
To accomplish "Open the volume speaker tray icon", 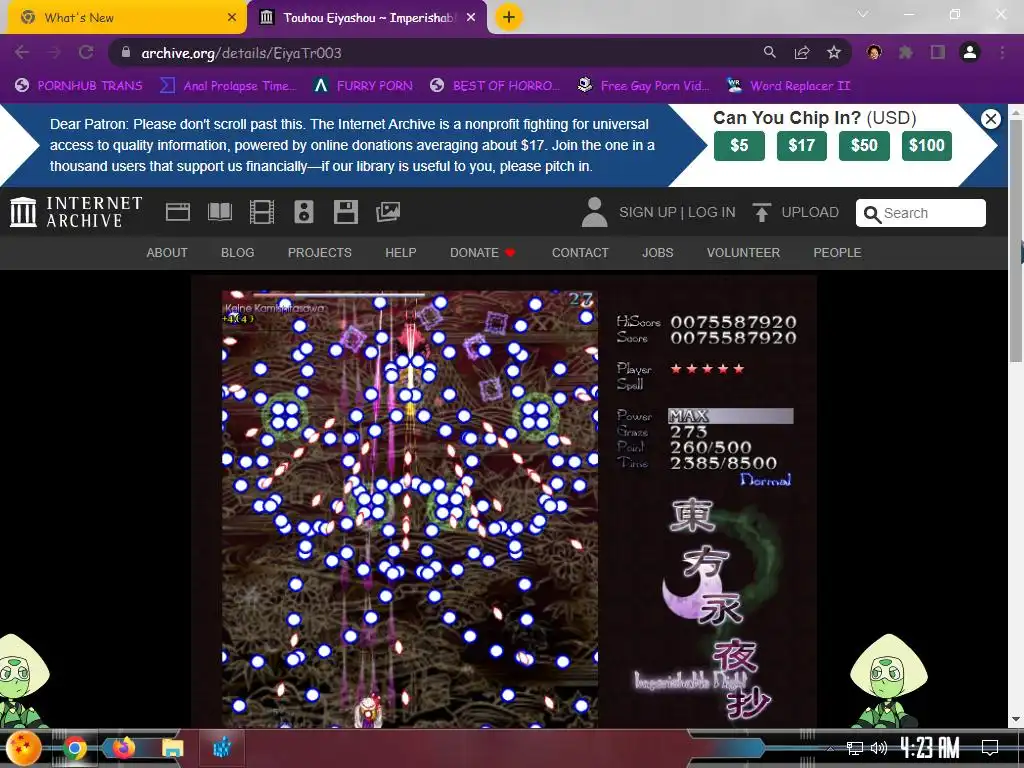I will pos(879,748).
